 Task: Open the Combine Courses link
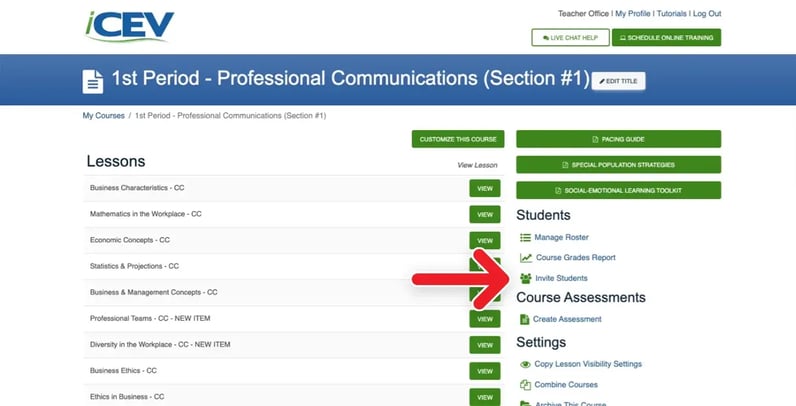coord(566,385)
